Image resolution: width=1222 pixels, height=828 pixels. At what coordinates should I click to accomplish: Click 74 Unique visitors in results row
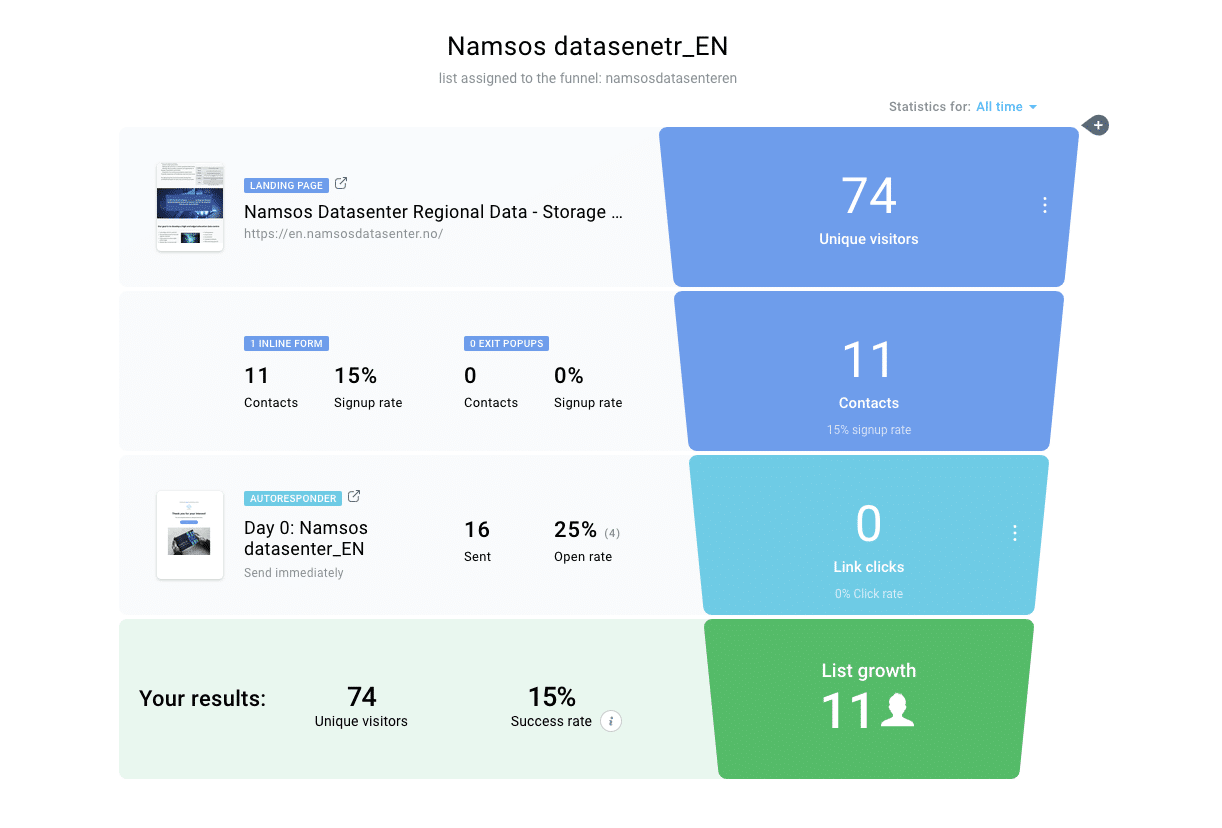tap(361, 696)
